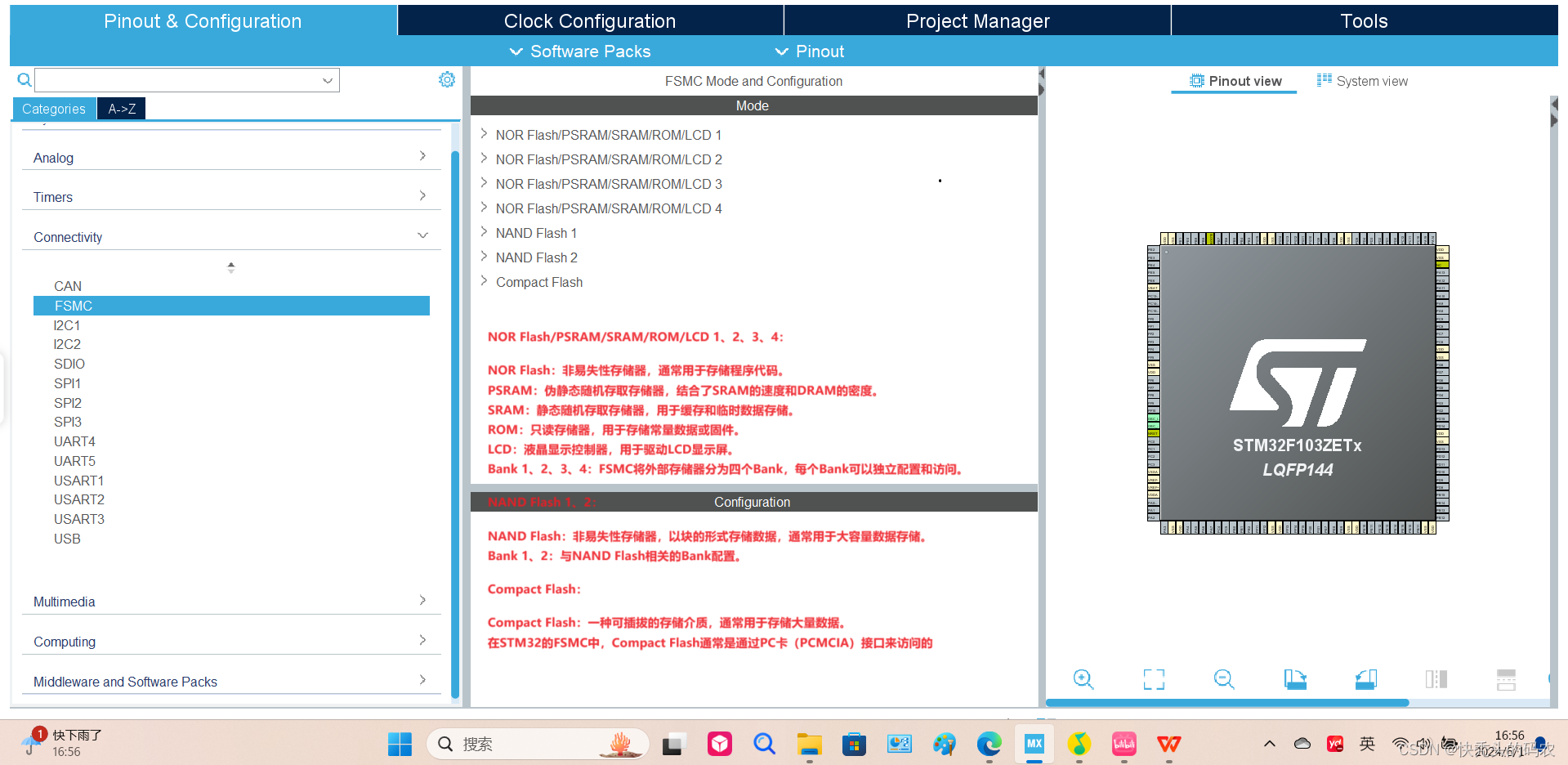Expand the NAND Flash 1 mode entry

483,232
